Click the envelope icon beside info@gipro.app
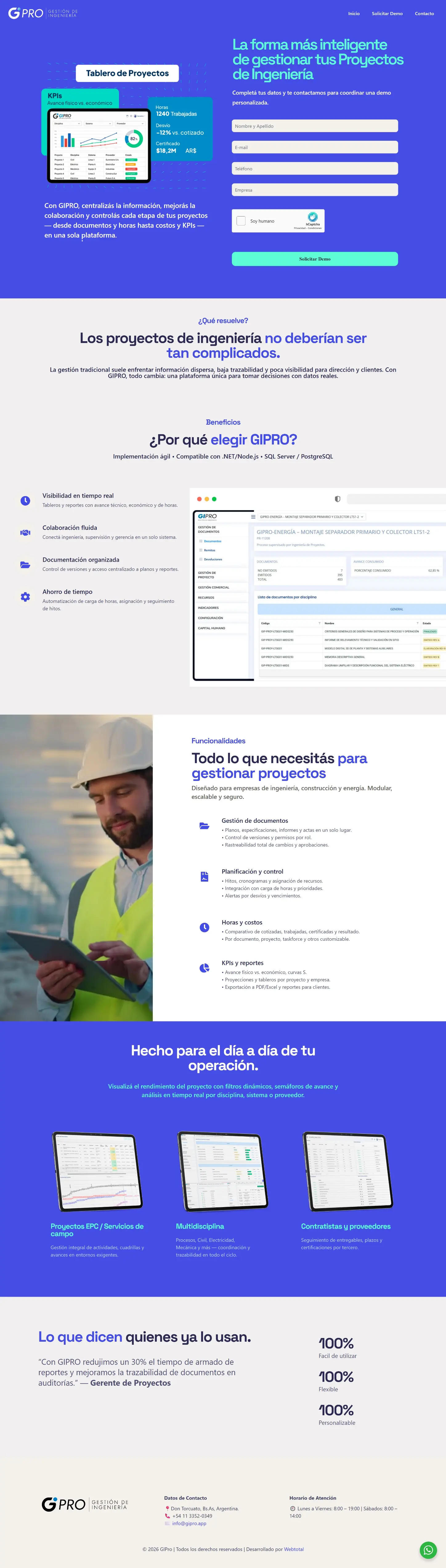This screenshot has height=1568, width=446. [x=167, y=1523]
